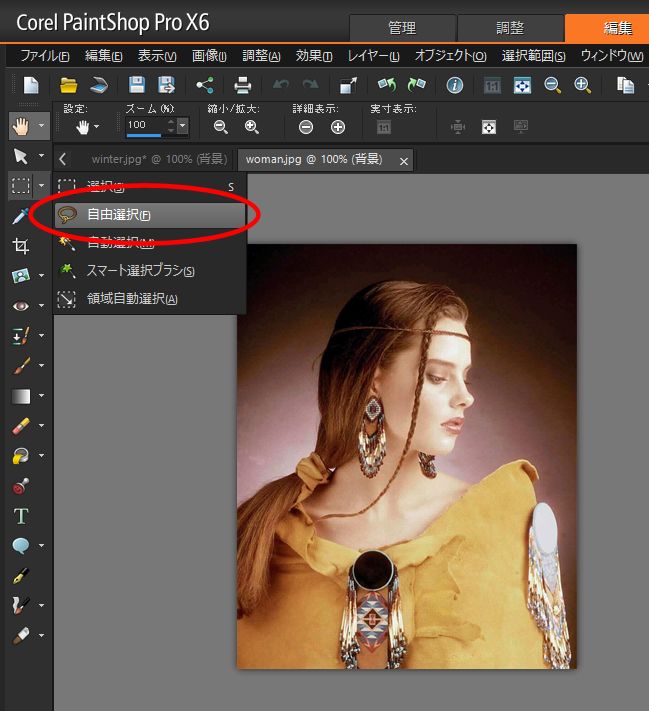
Task: Expand Selection tool flyout arrow
Action: (41, 185)
